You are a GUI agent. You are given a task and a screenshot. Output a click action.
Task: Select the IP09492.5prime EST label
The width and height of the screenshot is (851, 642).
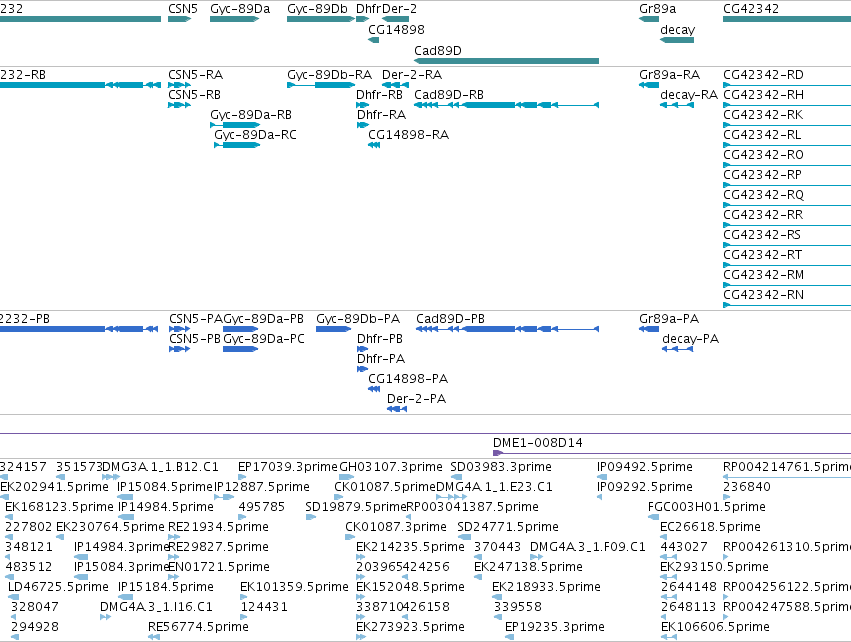point(645,467)
